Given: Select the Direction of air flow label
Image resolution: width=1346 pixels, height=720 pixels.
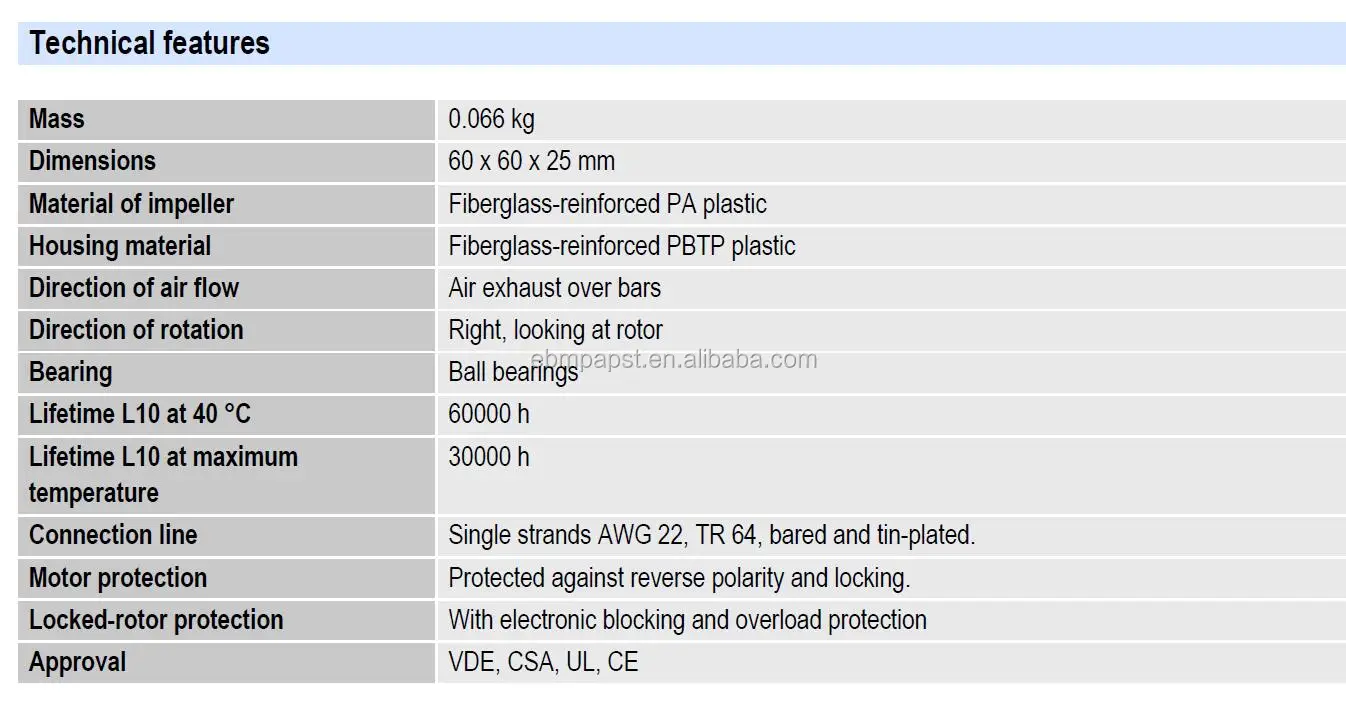Looking at the screenshot, I should coord(134,288).
